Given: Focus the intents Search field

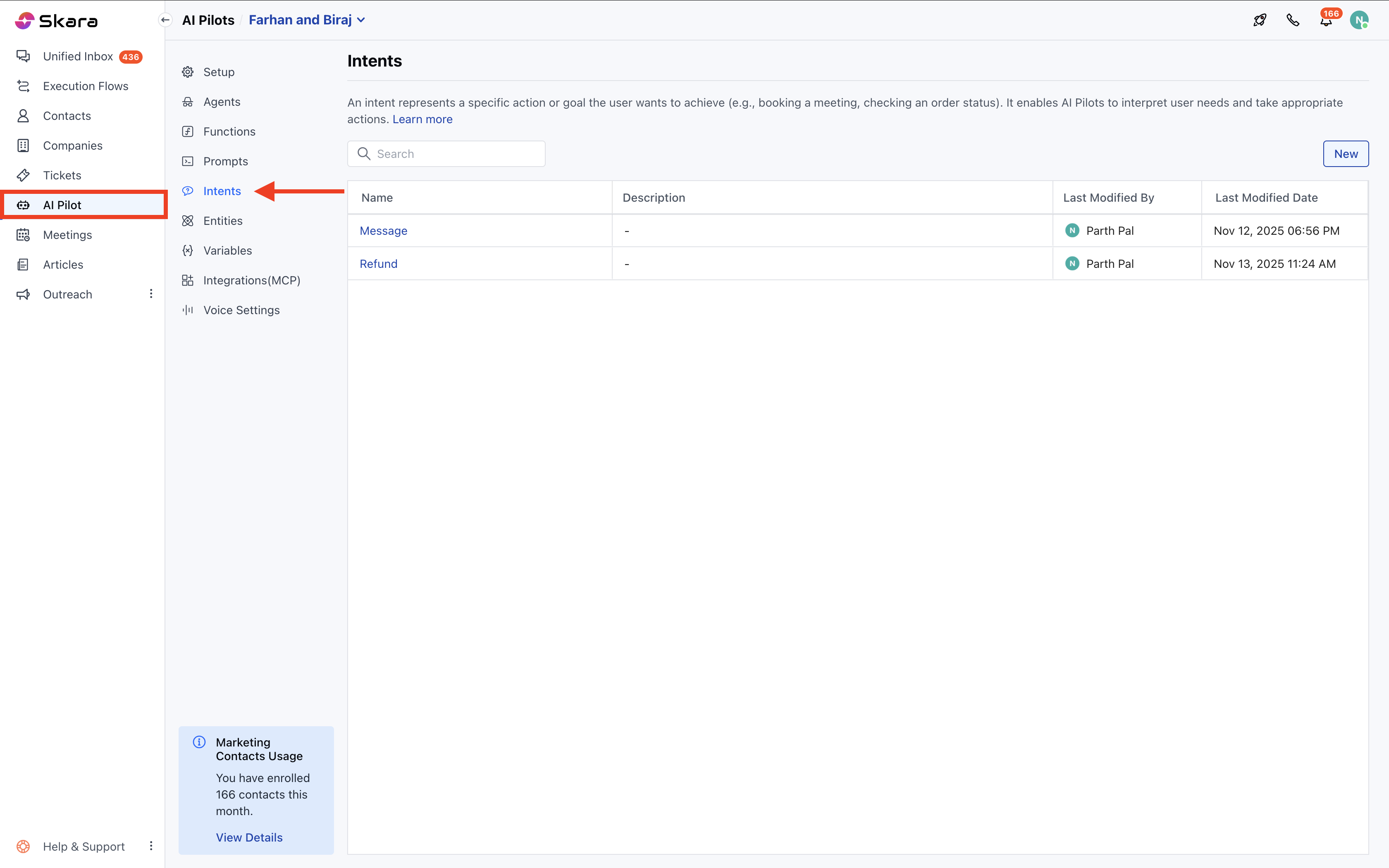Looking at the screenshot, I should 453,154.
